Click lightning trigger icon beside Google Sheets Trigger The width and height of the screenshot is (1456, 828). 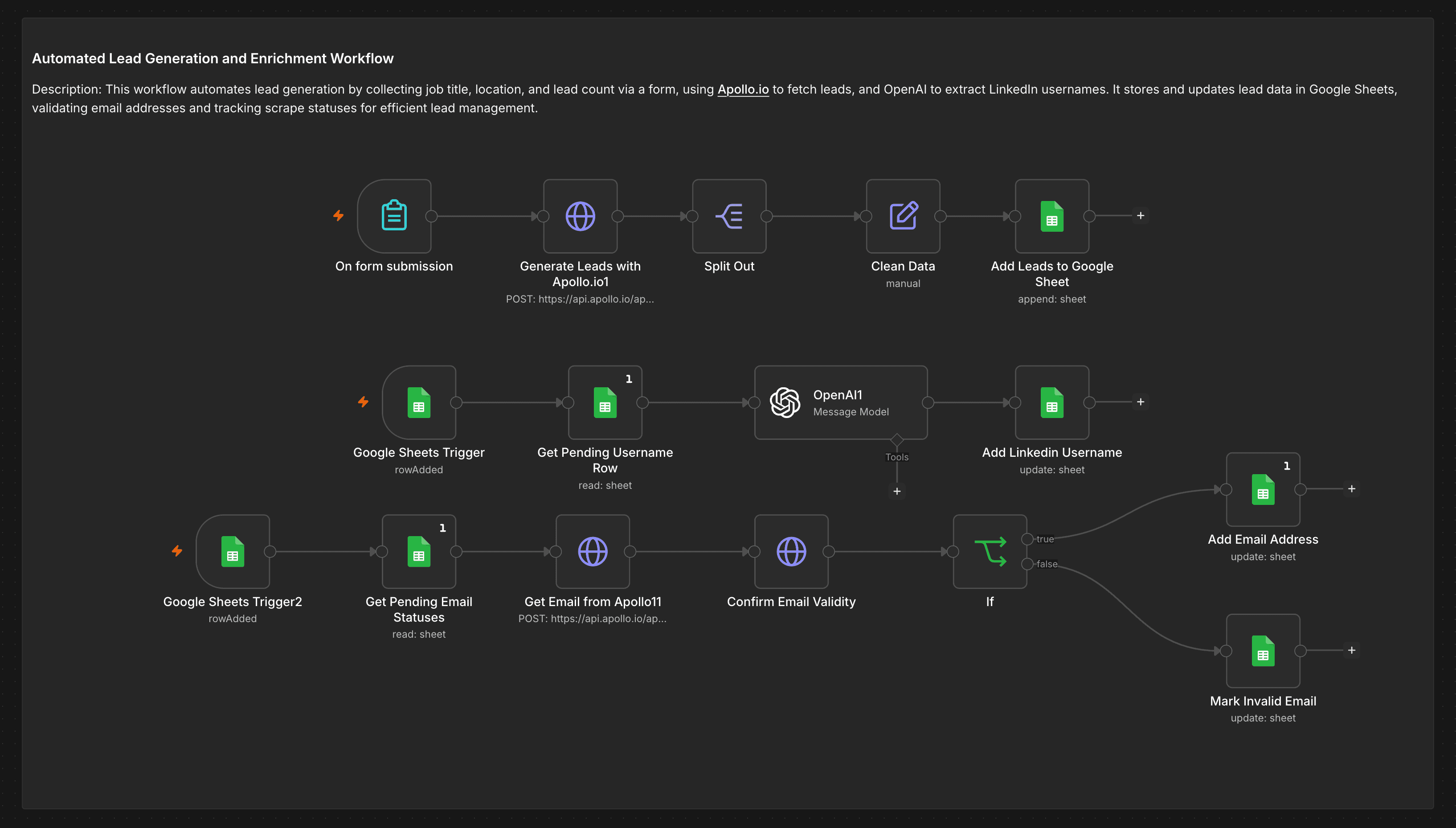[x=363, y=402]
